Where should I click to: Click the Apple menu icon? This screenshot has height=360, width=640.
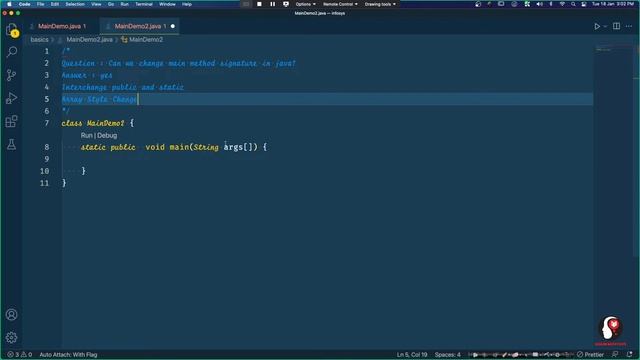coord(9,4)
